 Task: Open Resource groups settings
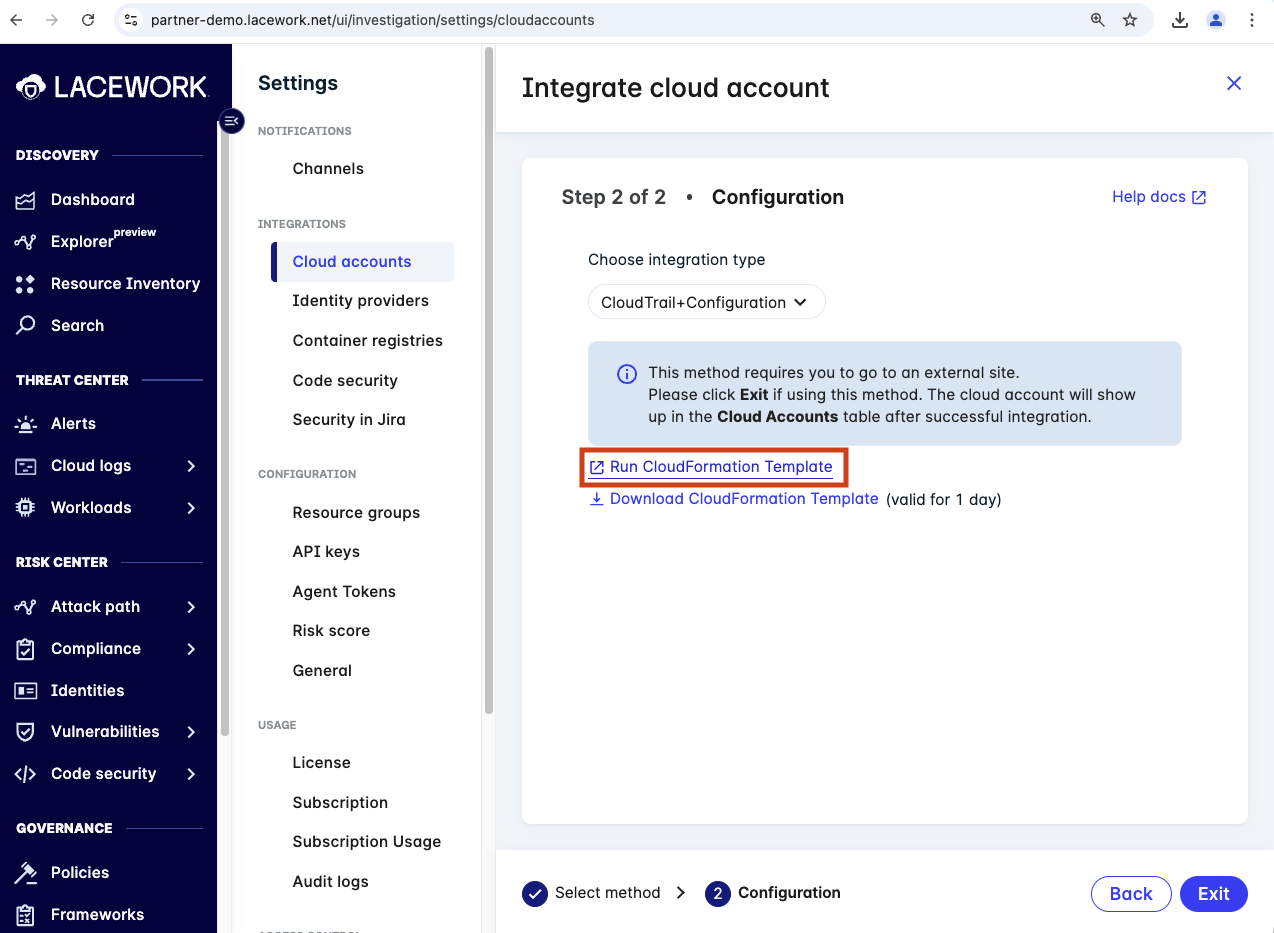point(356,513)
